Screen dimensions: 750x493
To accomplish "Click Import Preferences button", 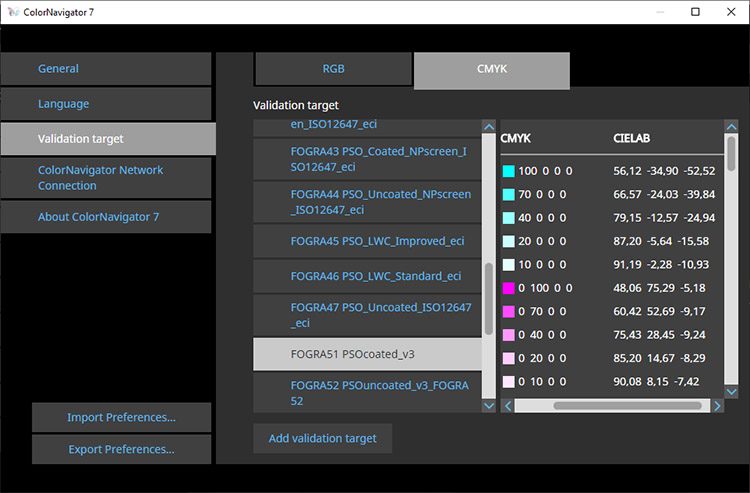I will pos(121,417).
